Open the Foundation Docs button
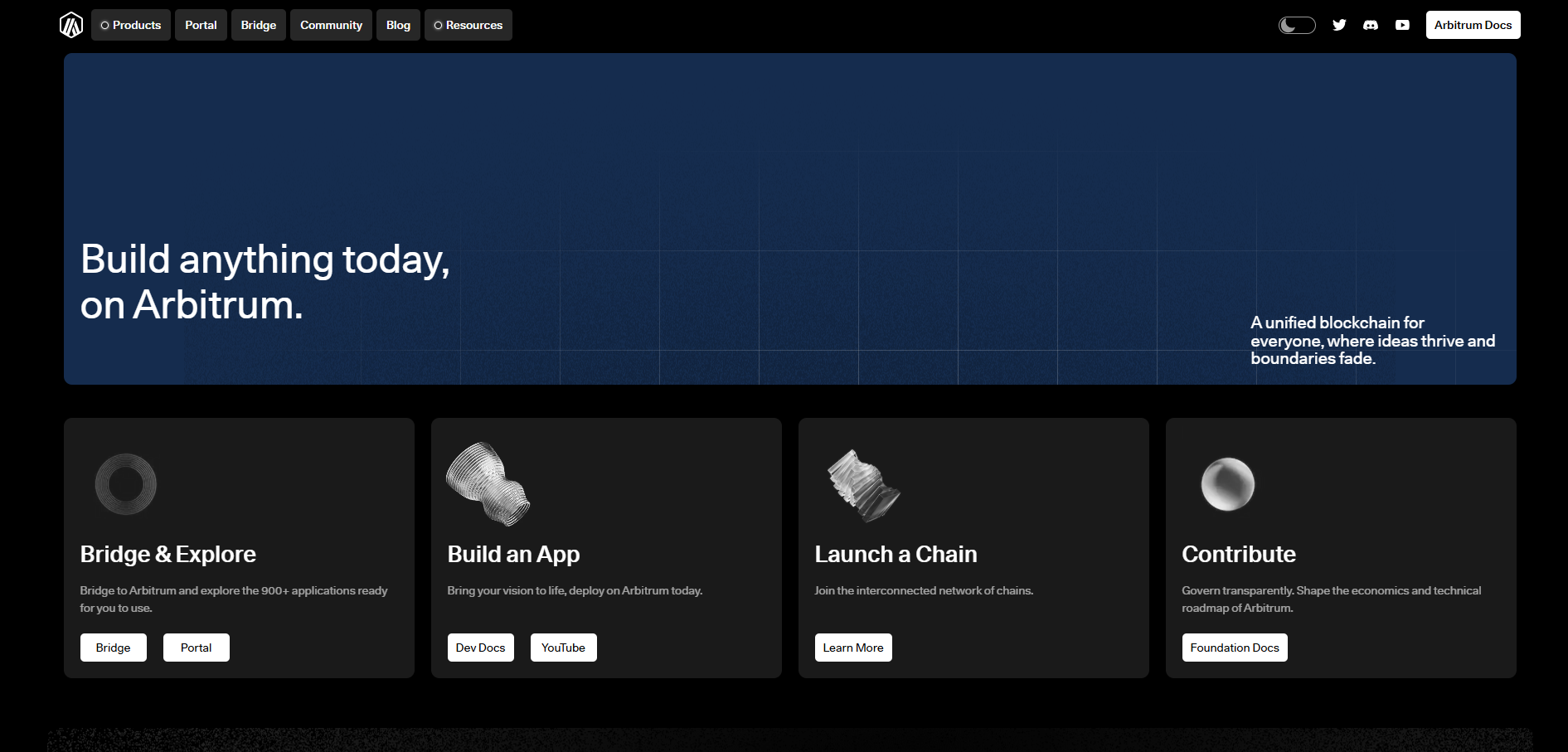 point(1235,648)
